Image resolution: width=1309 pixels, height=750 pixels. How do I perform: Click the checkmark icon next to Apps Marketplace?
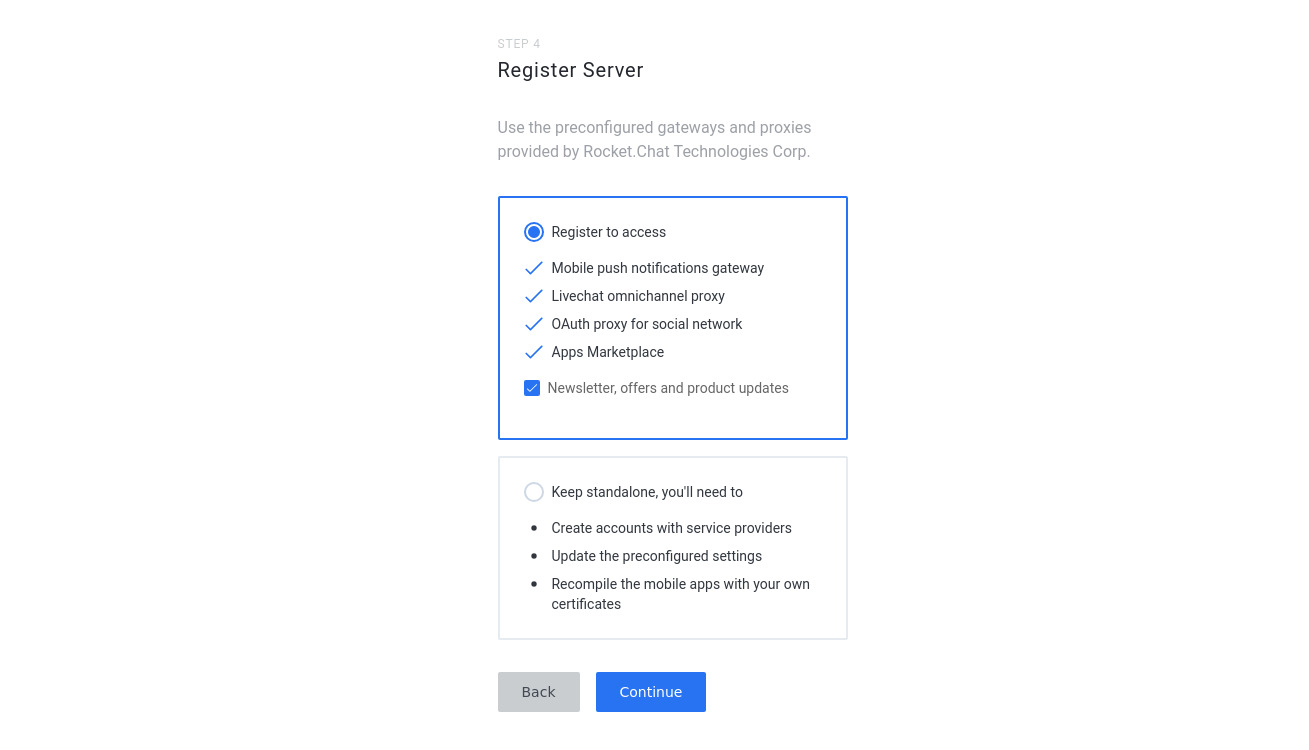[x=534, y=352]
